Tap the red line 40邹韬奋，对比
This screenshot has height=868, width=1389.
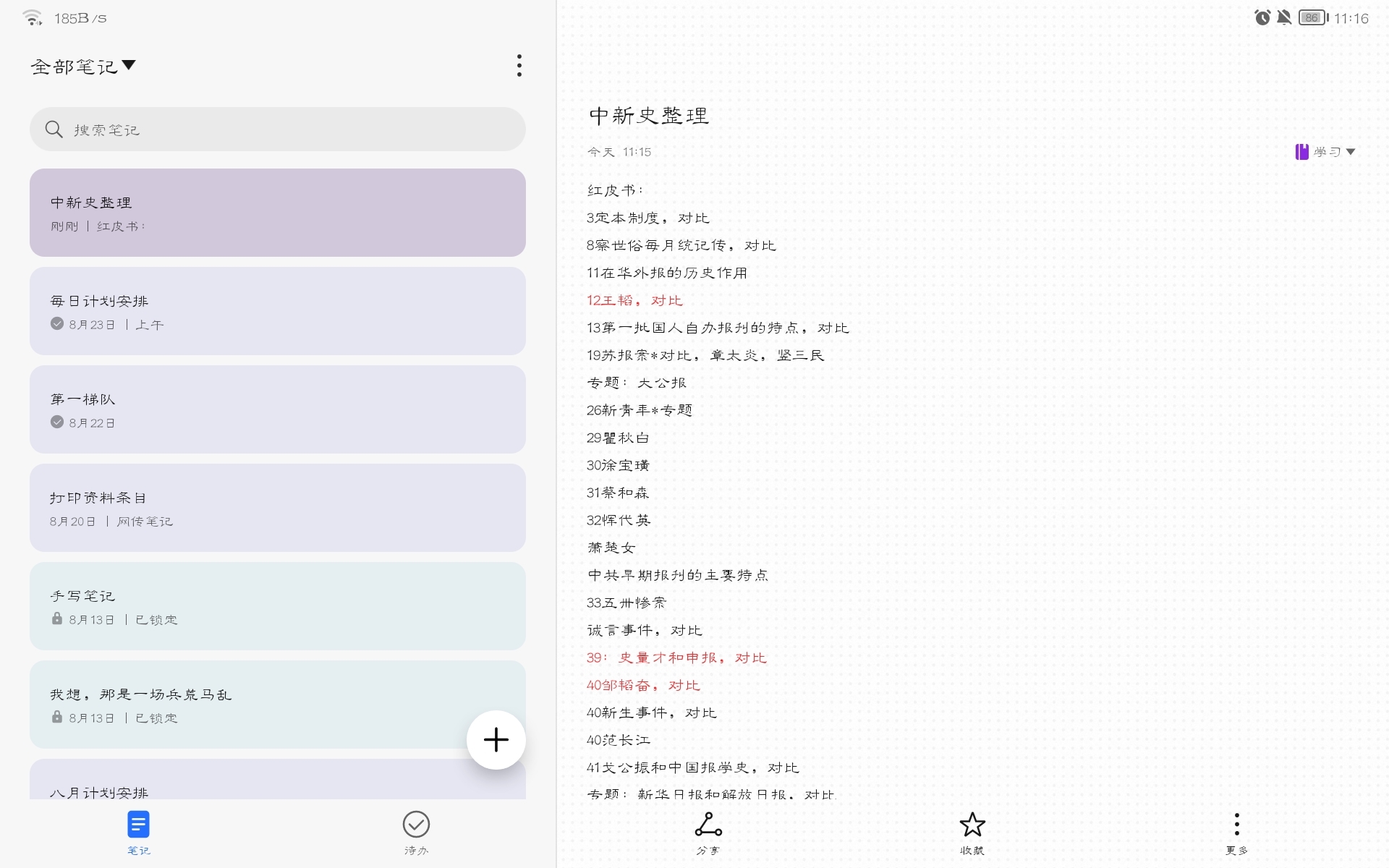click(x=643, y=685)
